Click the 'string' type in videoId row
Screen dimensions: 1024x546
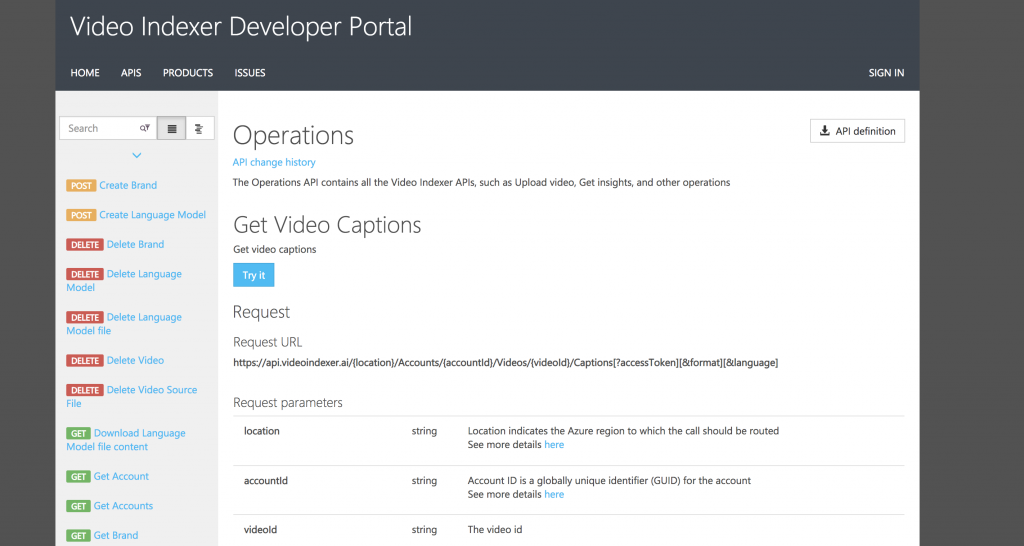click(x=424, y=530)
